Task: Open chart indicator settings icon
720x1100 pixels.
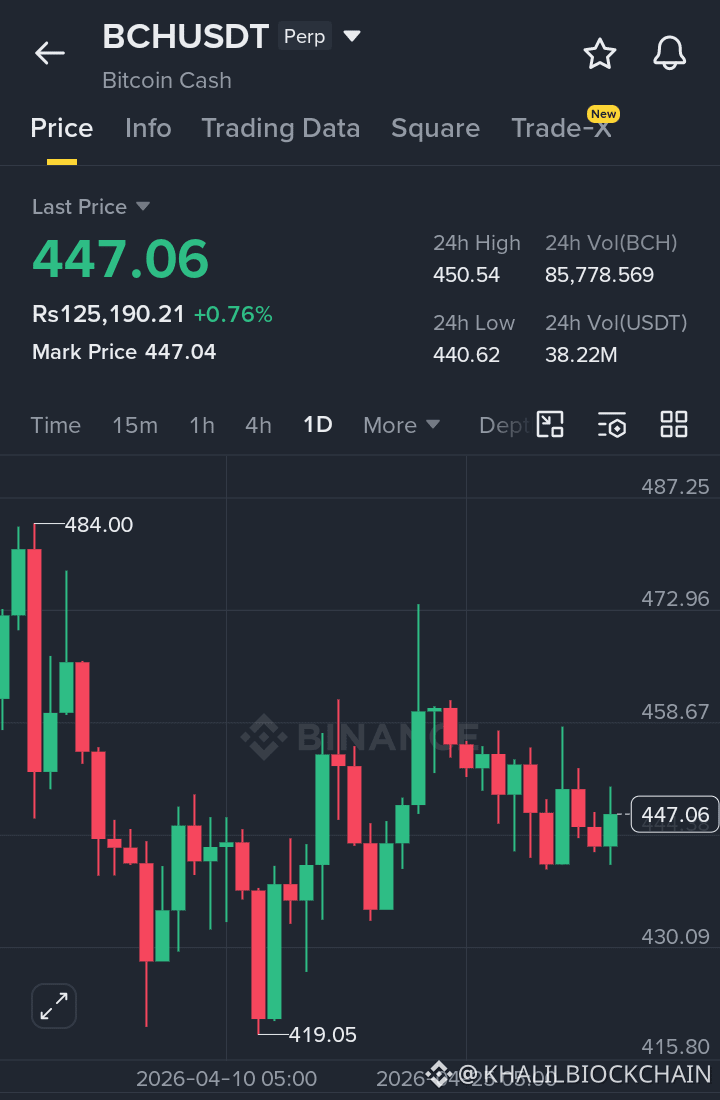Action: coord(612,425)
